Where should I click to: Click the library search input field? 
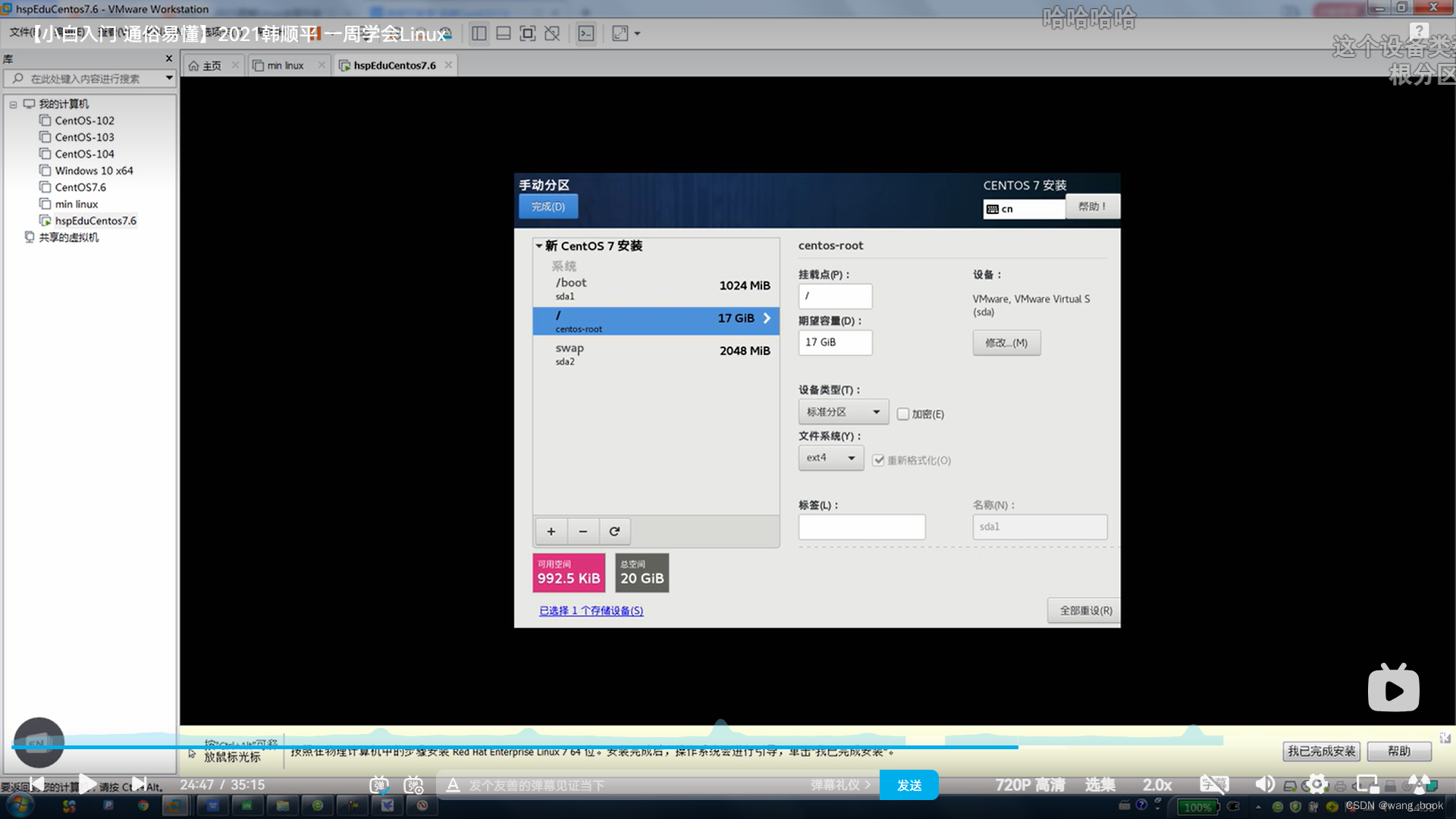(x=89, y=78)
